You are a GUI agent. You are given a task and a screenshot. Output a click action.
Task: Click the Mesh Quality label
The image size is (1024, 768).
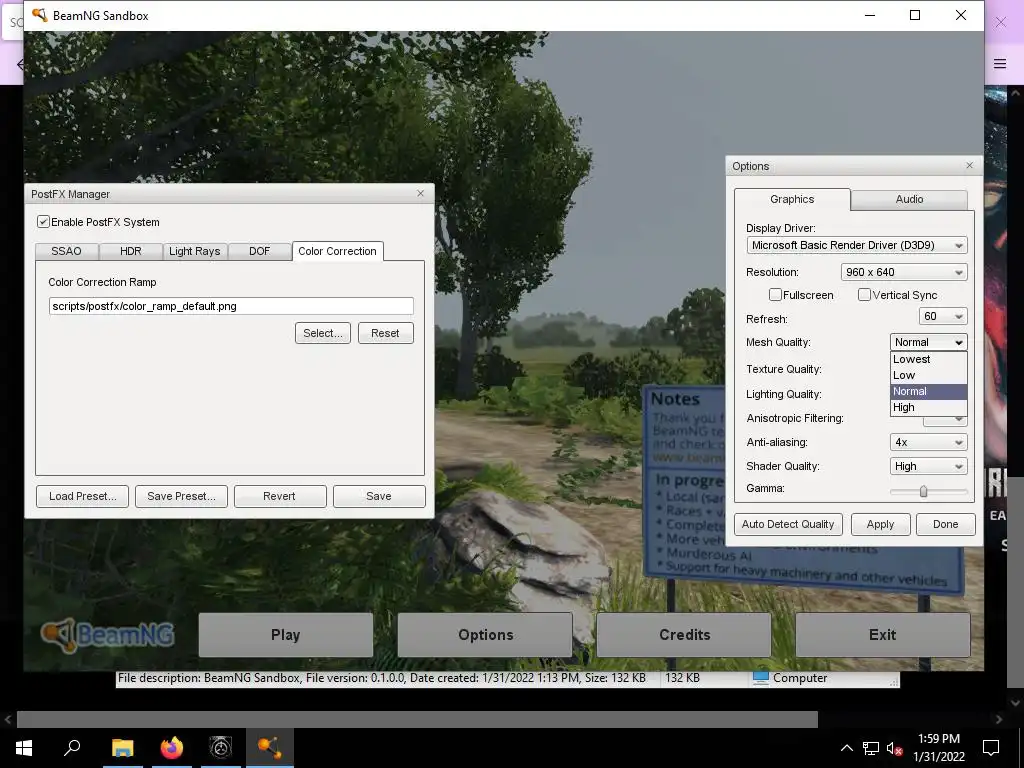[778, 342]
